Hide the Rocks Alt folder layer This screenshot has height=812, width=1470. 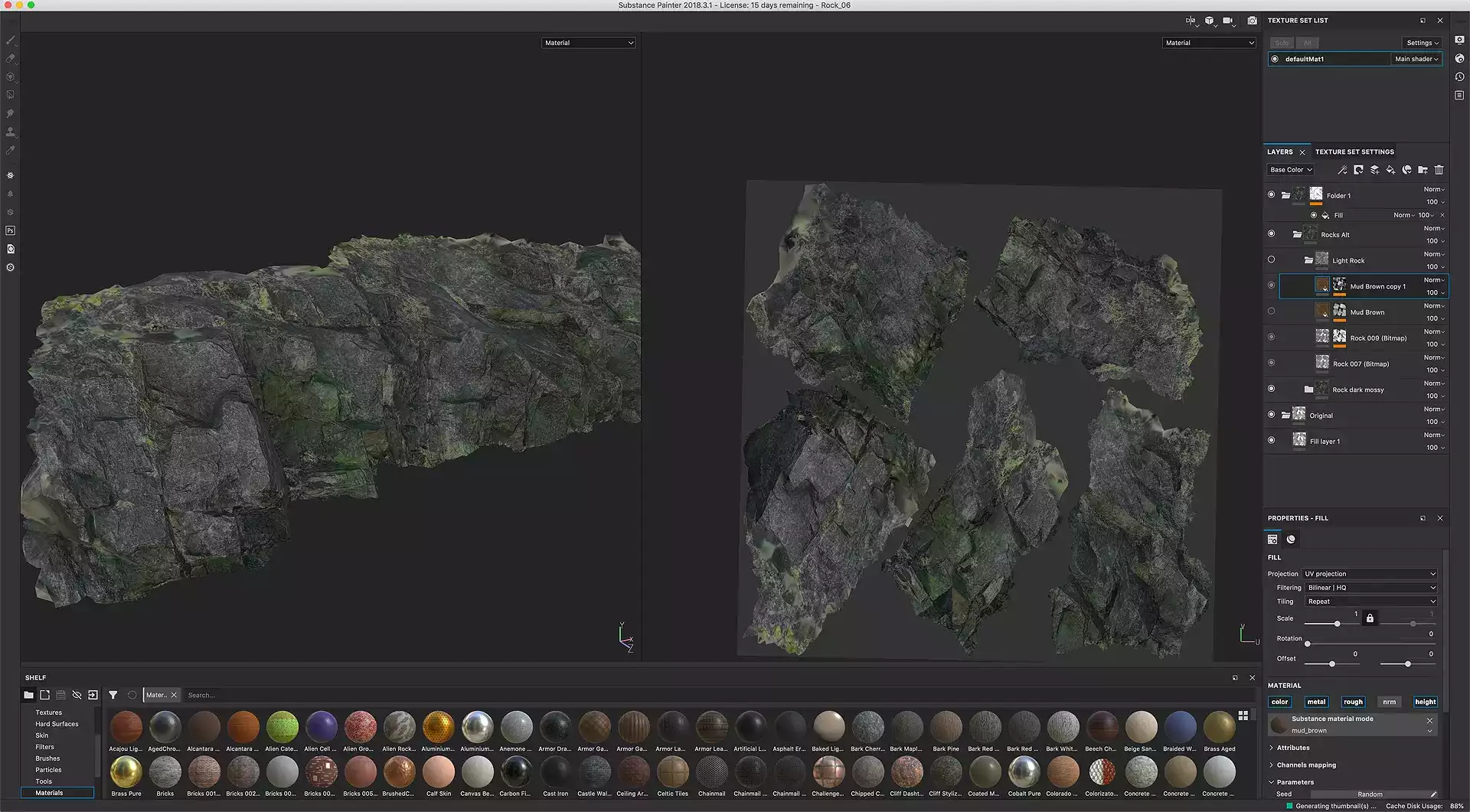click(1271, 234)
